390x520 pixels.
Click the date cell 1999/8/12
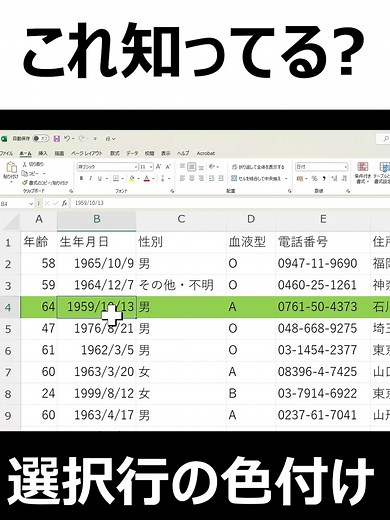point(96,393)
